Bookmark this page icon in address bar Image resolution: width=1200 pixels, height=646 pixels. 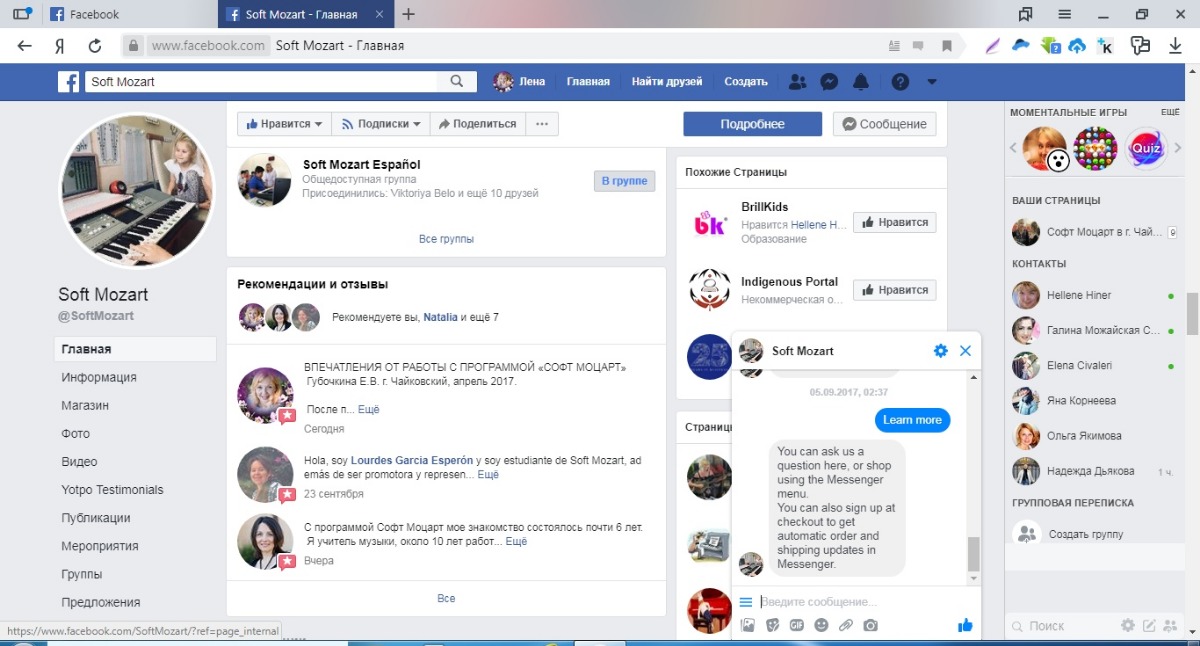pyautogui.click(x=946, y=46)
